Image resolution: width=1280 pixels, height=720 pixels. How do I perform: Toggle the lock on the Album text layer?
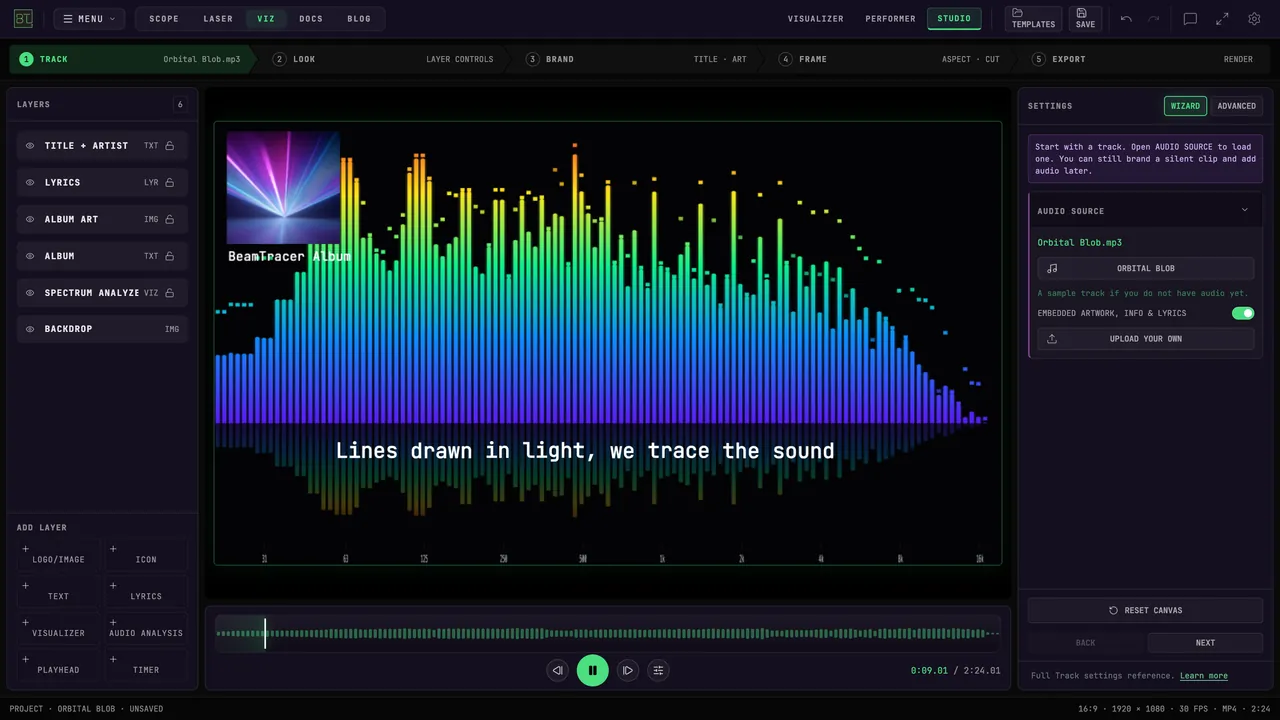pyautogui.click(x=170, y=256)
